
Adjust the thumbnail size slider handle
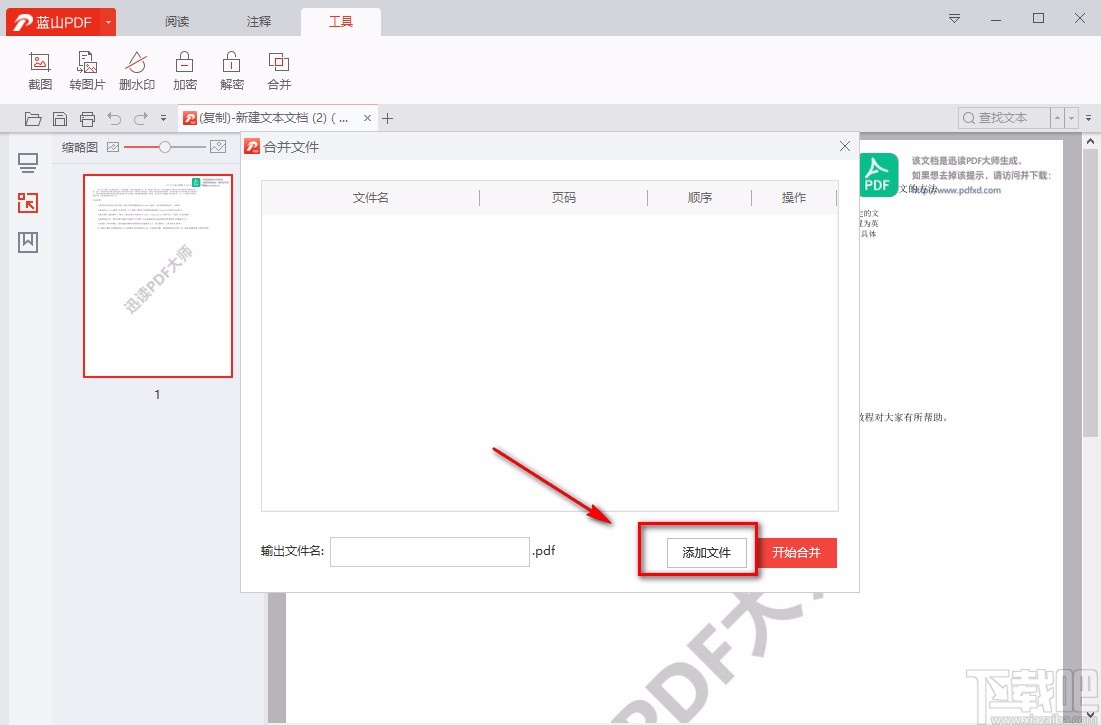click(165, 147)
